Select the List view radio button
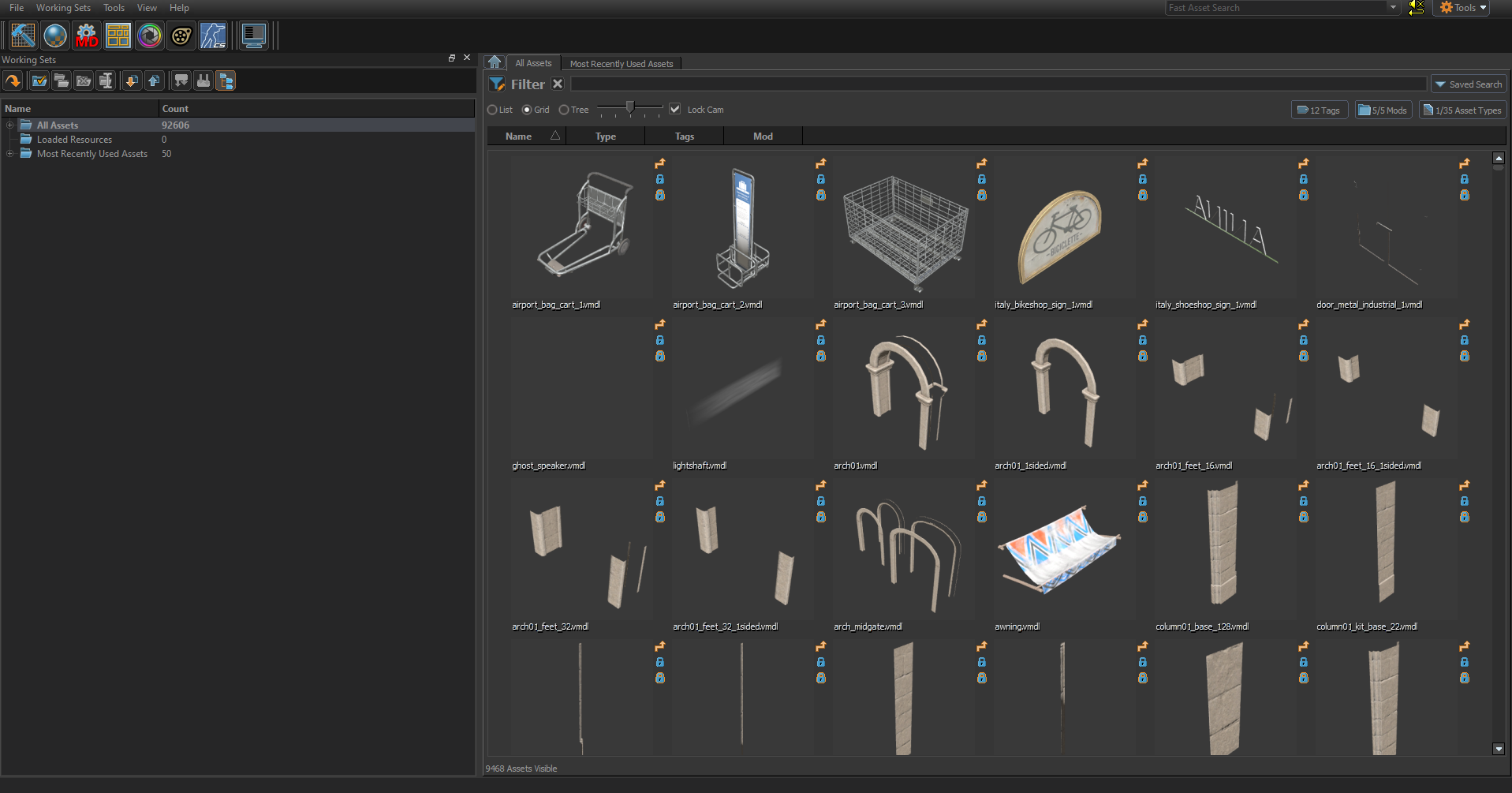The width and height of the screenshot is (1512, 793). [492, 110]
